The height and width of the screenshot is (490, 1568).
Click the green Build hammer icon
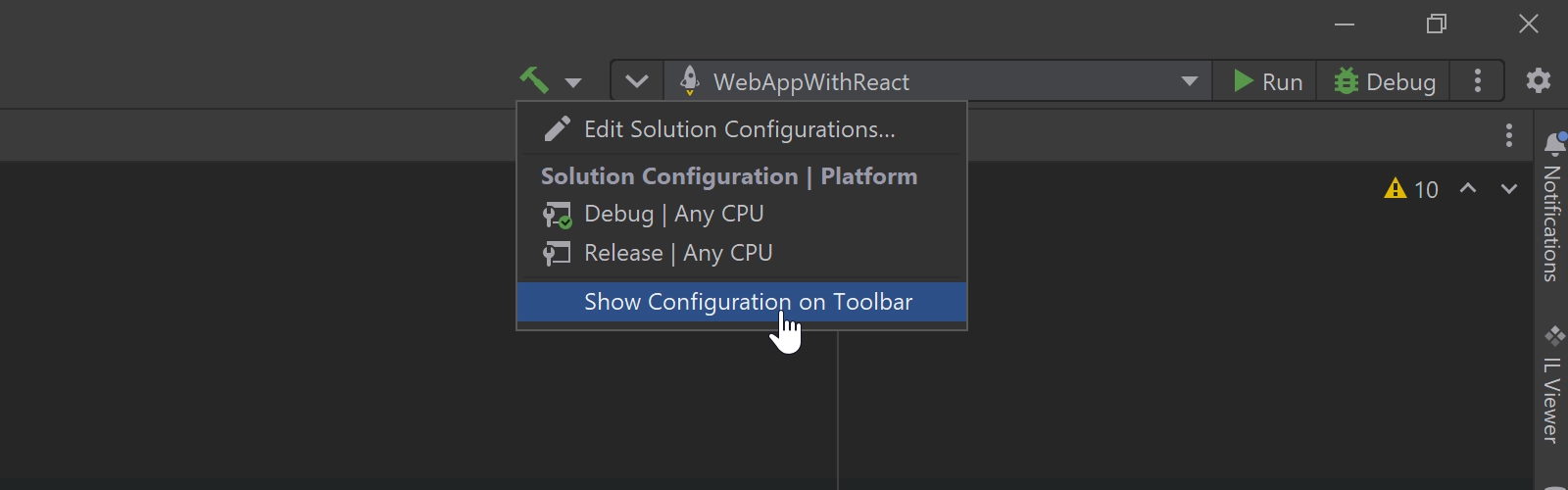click(x=534, y=80)
